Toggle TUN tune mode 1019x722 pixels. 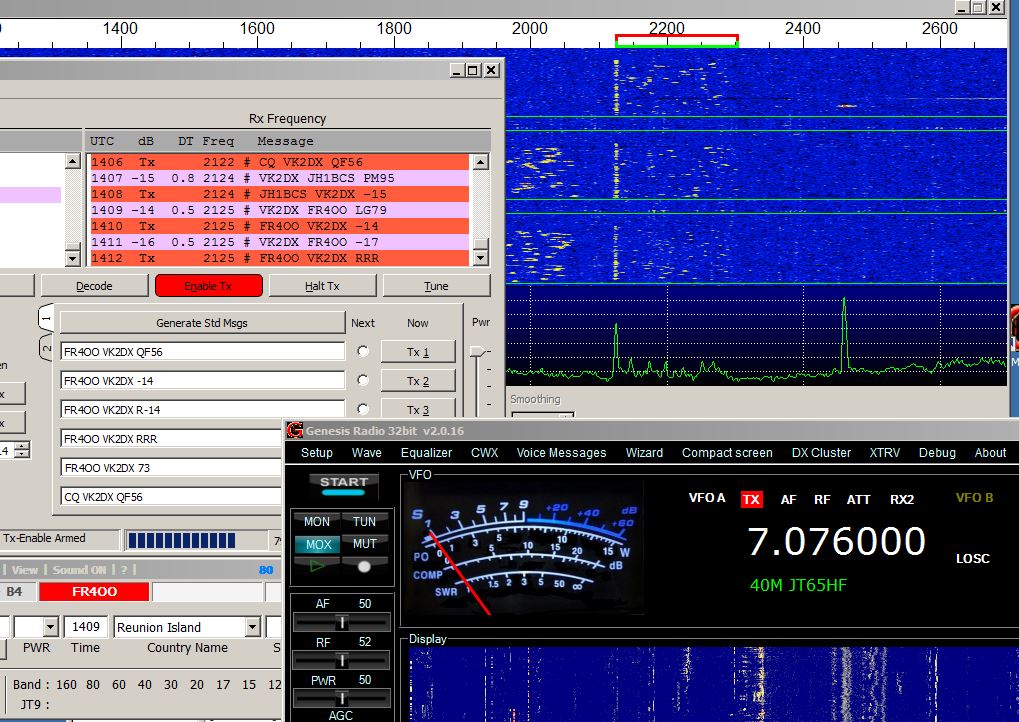(365, 521)
